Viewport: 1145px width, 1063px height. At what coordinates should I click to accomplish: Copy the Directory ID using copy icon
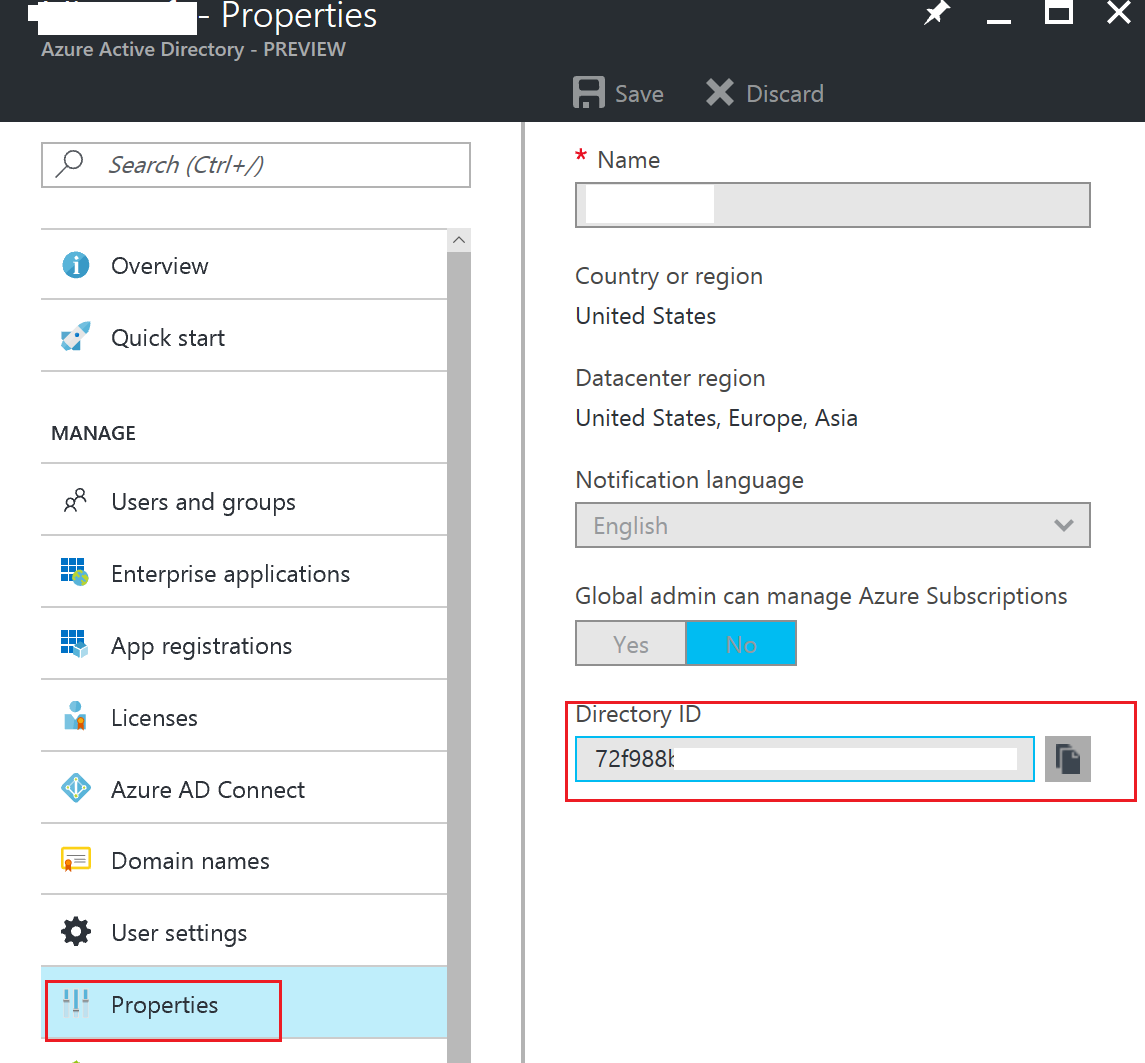[x=1067, y=759]
